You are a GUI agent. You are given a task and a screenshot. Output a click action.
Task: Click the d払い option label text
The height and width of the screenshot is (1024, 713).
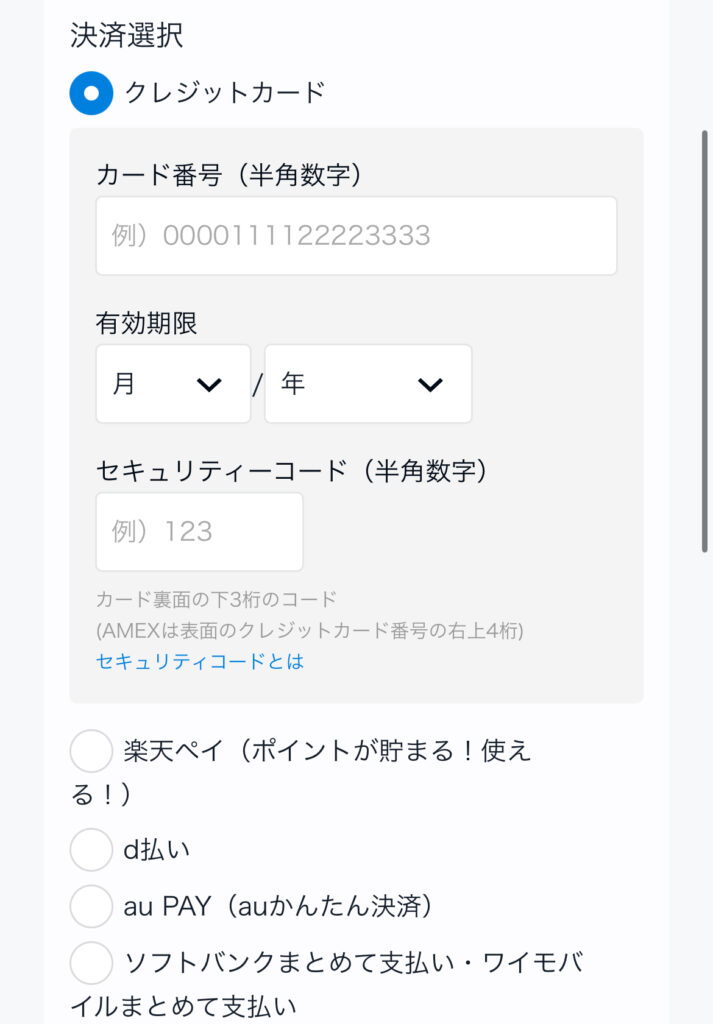(157, 849)
